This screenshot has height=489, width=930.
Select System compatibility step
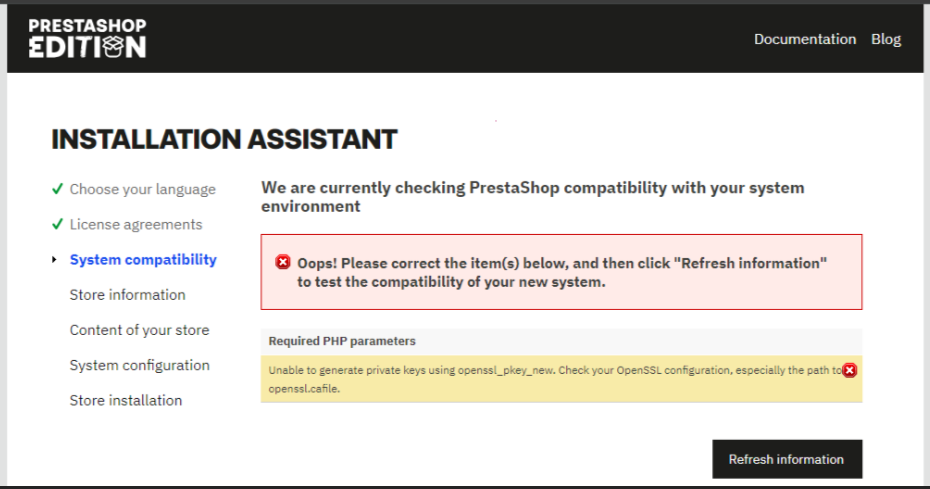(x=142, y=259)
